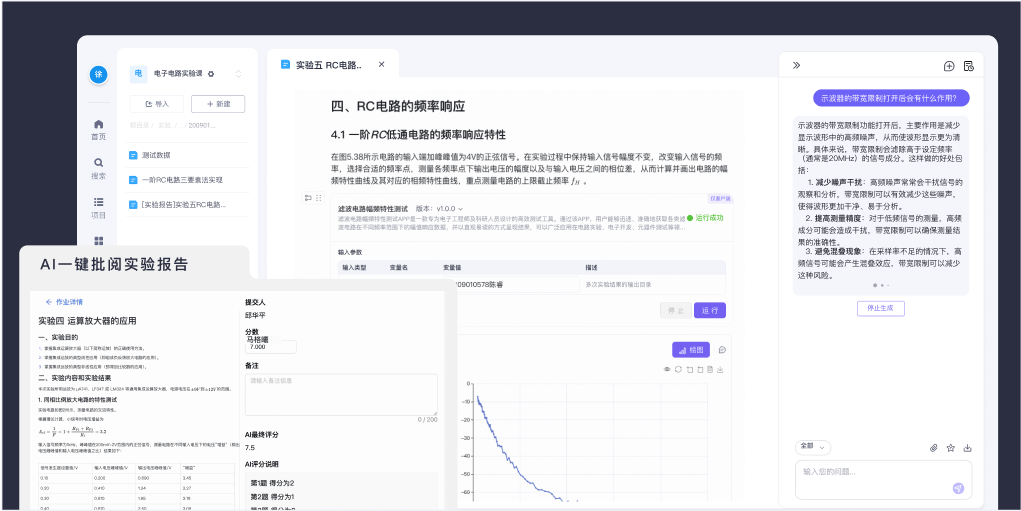This screenshot has width=1021, height=511.
Task: Open [实验报告]实验五RC电路 document
Action: 188,204
